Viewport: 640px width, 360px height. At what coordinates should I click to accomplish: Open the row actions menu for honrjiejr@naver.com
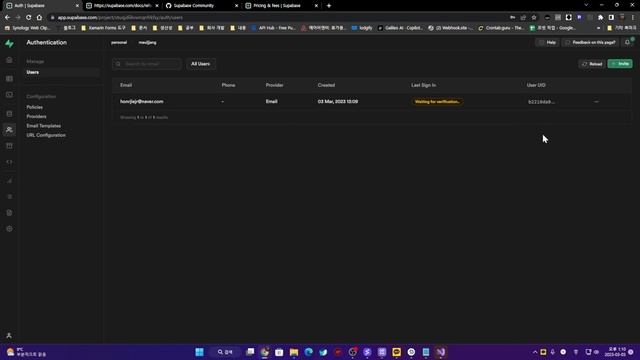point(596,102)
